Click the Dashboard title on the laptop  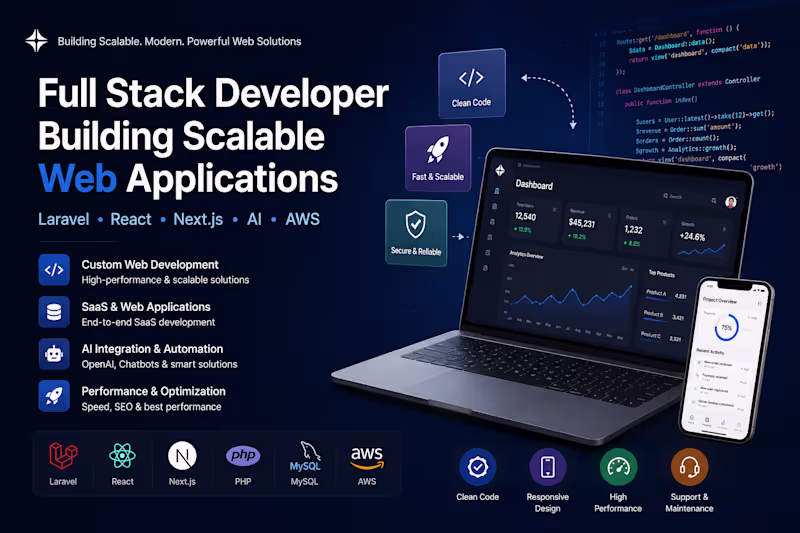coord(534,185)
